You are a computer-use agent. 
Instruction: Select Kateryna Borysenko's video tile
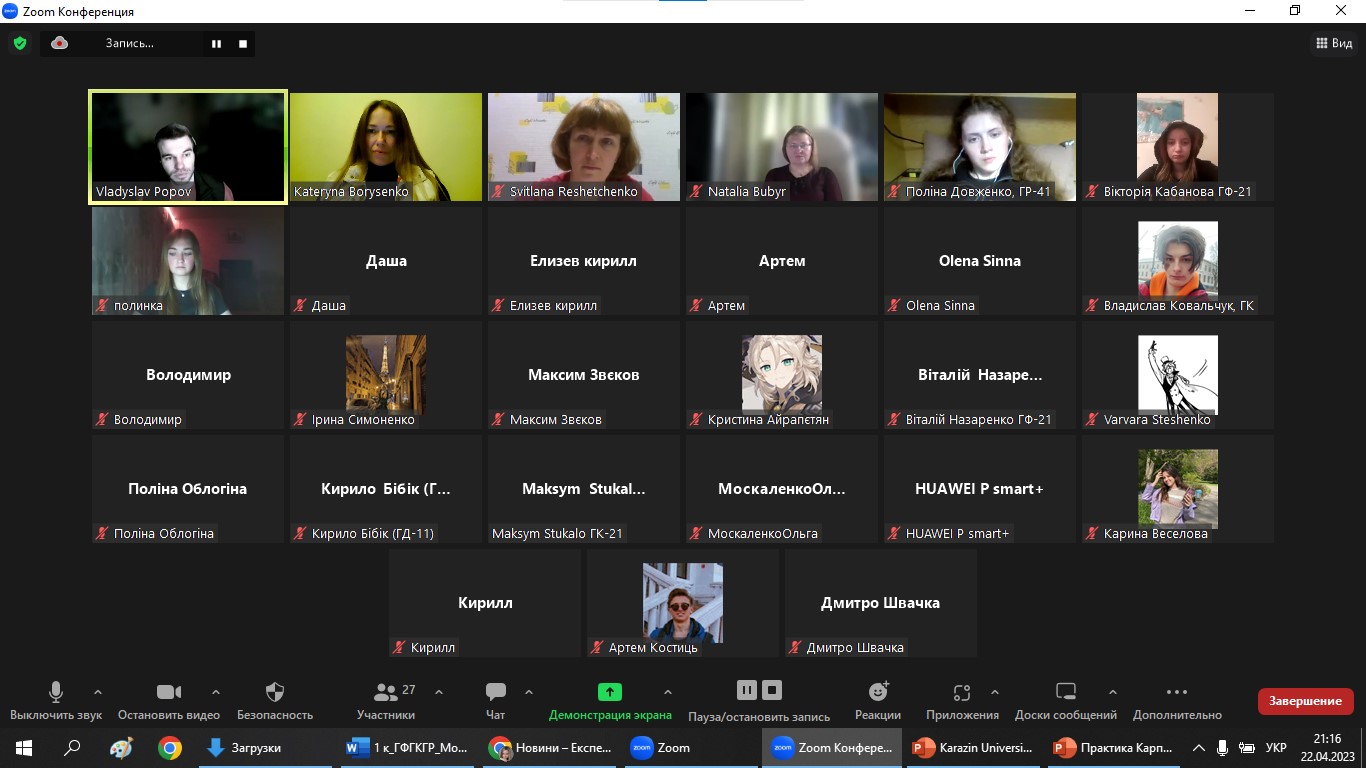coord(385,147)
